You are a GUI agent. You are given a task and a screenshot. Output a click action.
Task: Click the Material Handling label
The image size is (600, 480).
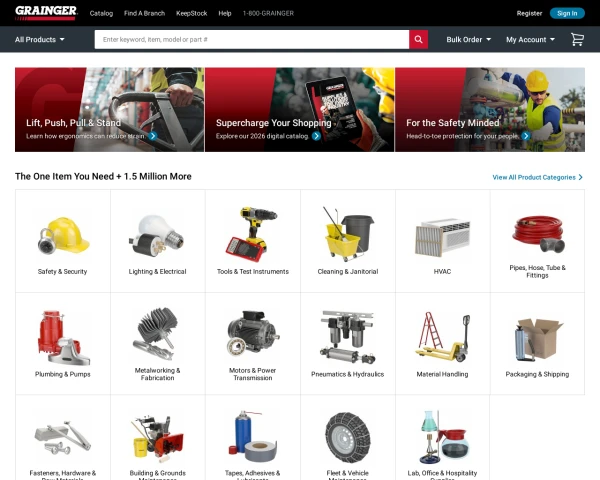click(x=442, y=374)
